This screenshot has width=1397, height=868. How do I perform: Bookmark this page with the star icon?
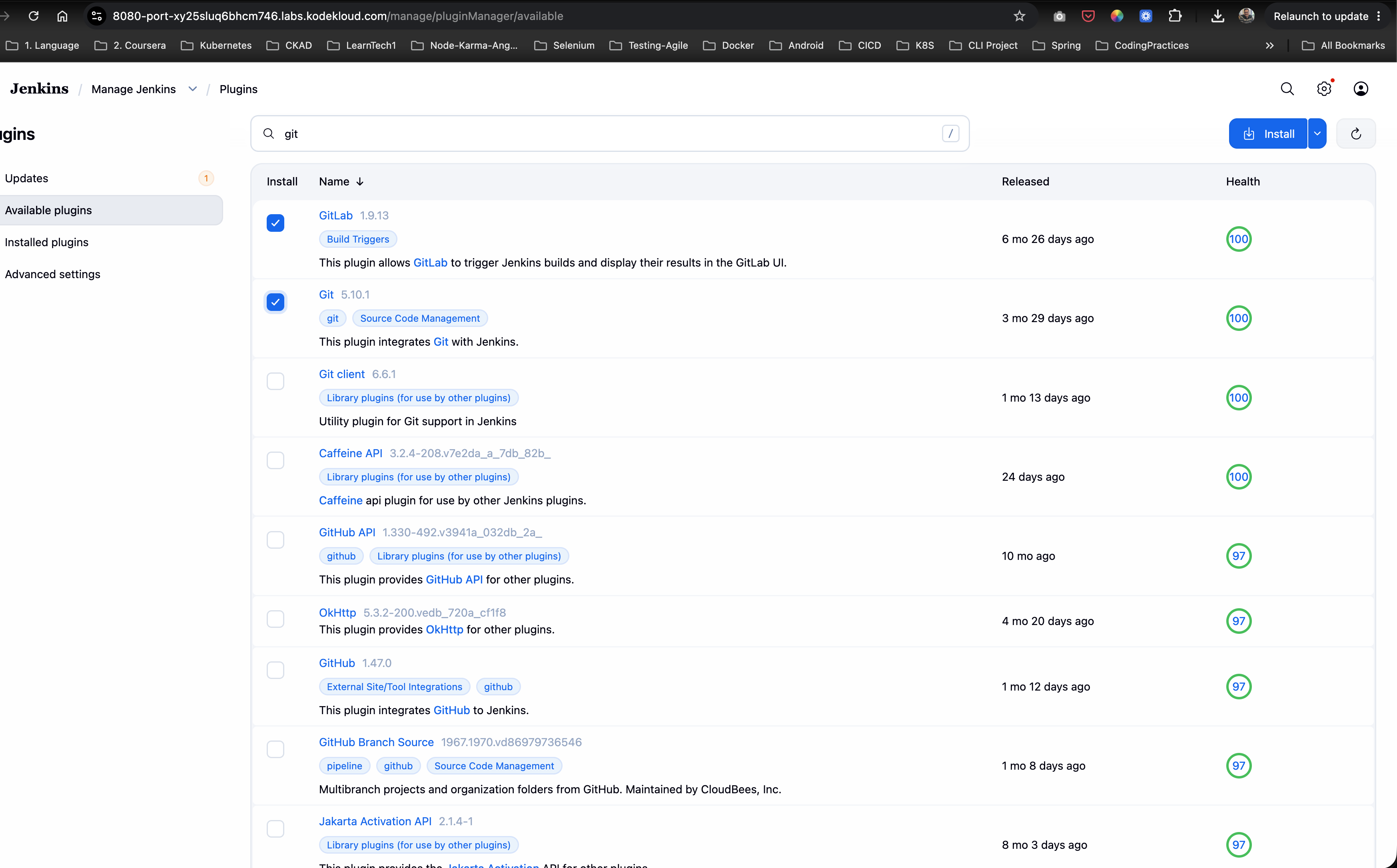[1019, 16]
